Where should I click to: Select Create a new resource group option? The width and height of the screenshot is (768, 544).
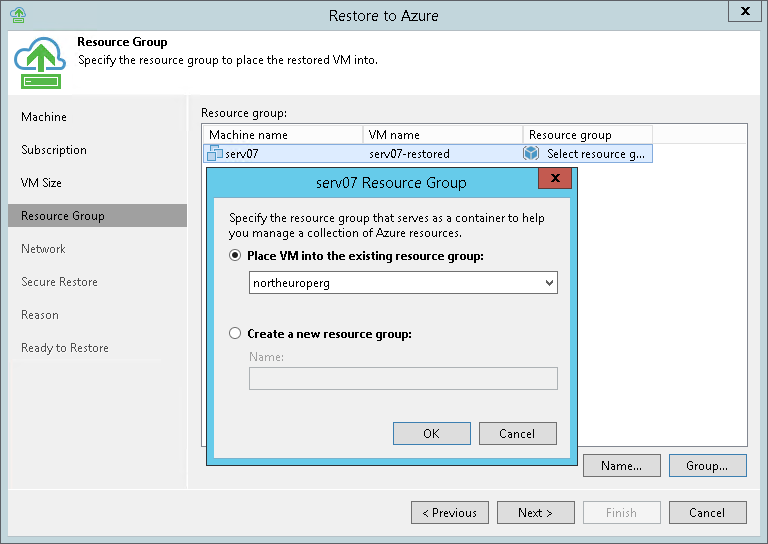point(236,334)
